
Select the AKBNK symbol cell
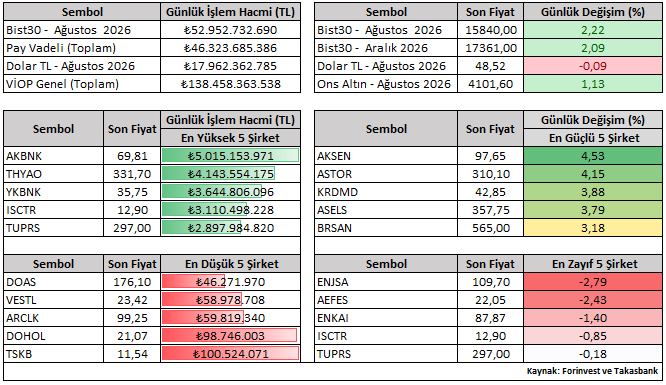click(x=54, y=156)
